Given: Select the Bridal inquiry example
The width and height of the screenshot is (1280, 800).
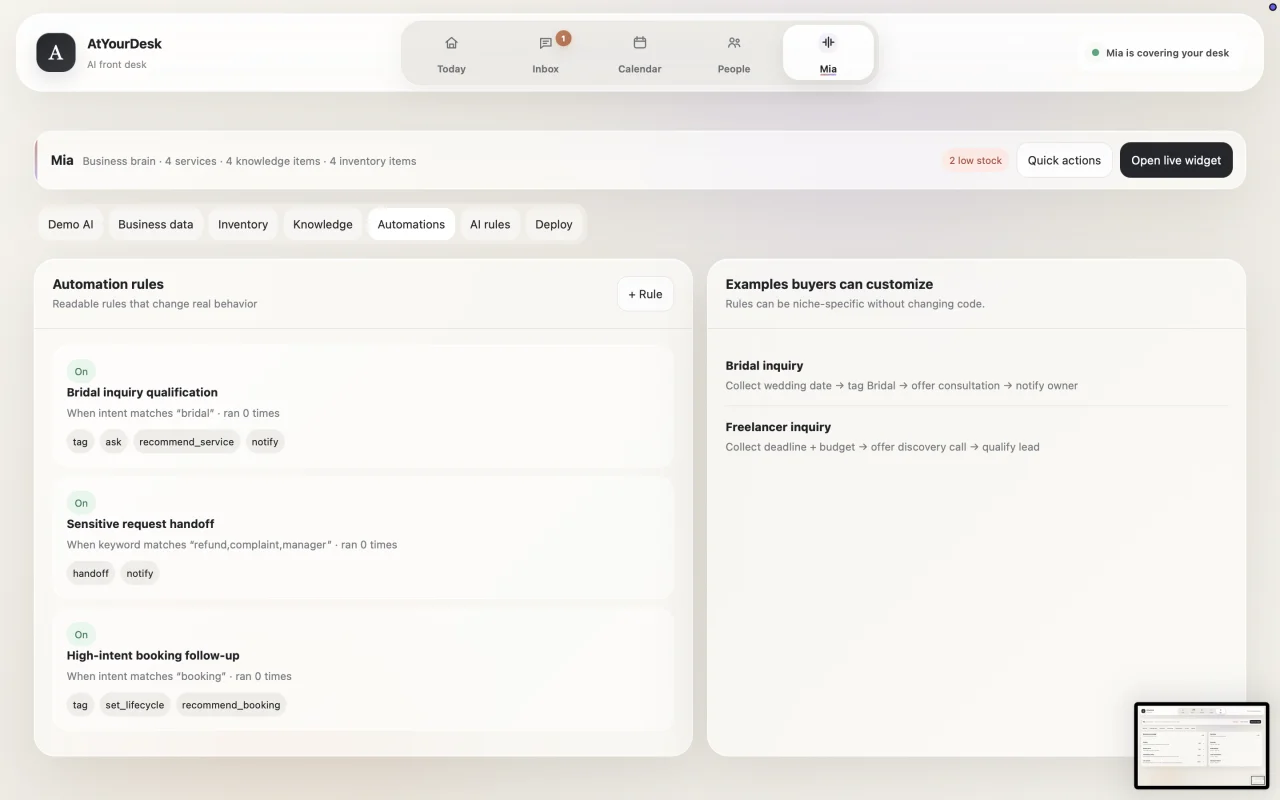Looking at the screenshot, I should point(764,366).
